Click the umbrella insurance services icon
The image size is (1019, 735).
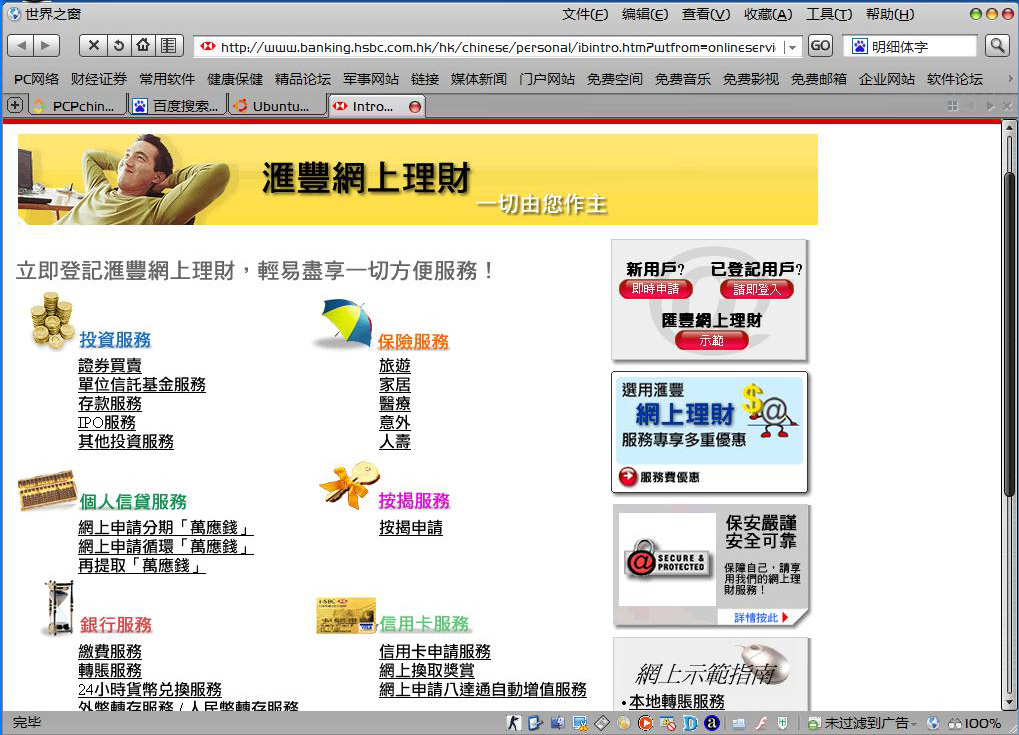tap(344, 324)
